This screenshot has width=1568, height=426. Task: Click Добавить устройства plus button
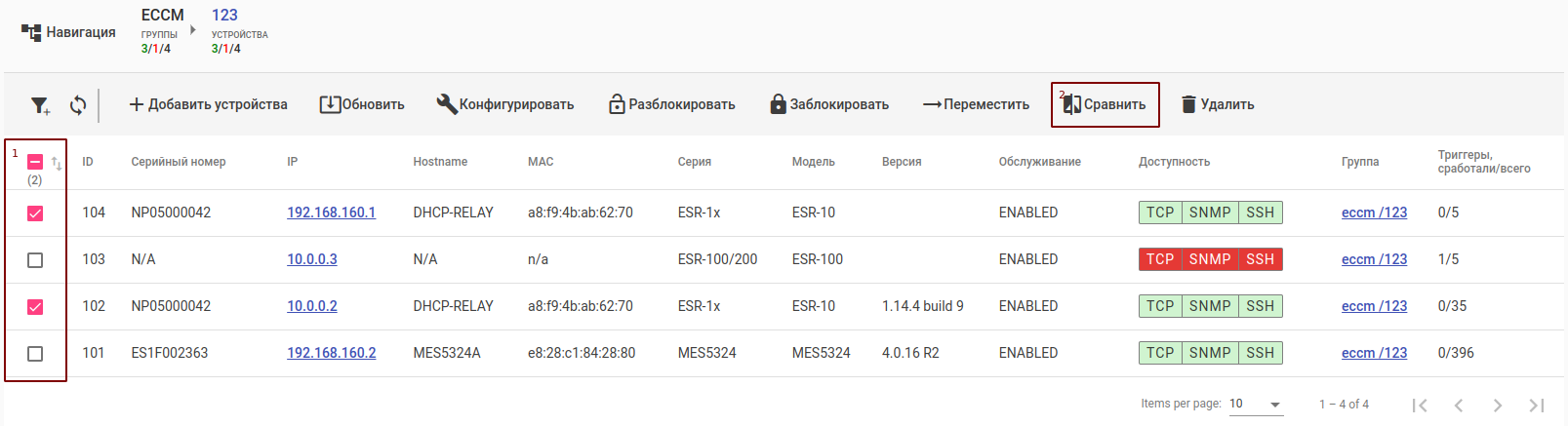pyautogui.click(x=208, y=104)
